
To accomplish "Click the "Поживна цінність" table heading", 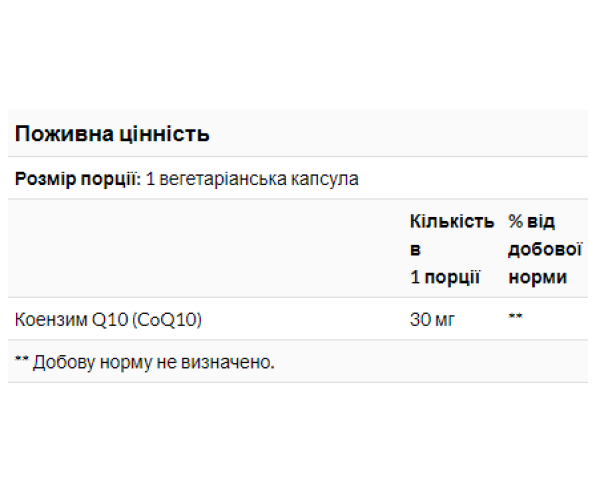I will pos(110,134).
